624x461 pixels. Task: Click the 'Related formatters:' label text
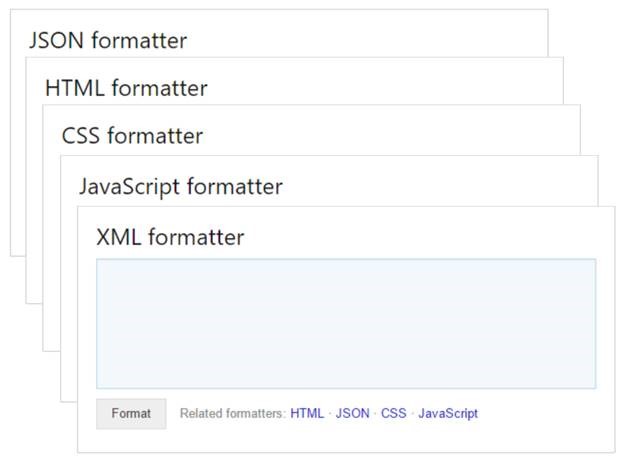[x=233, y=413]
